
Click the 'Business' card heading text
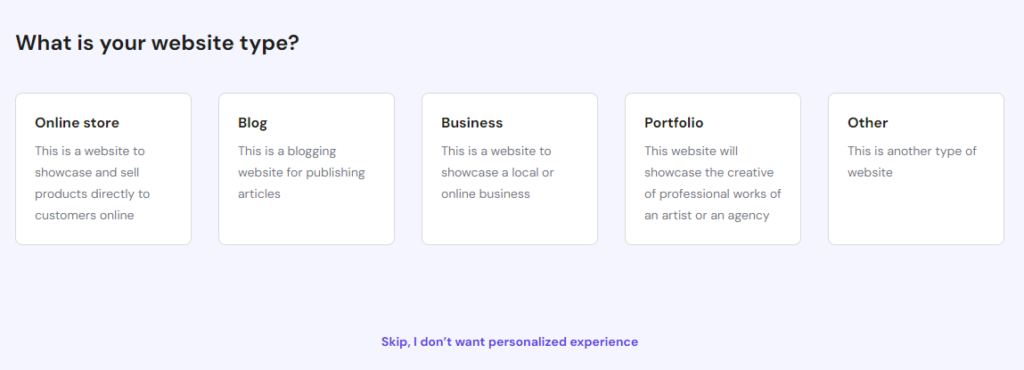[x=472, y=123]
